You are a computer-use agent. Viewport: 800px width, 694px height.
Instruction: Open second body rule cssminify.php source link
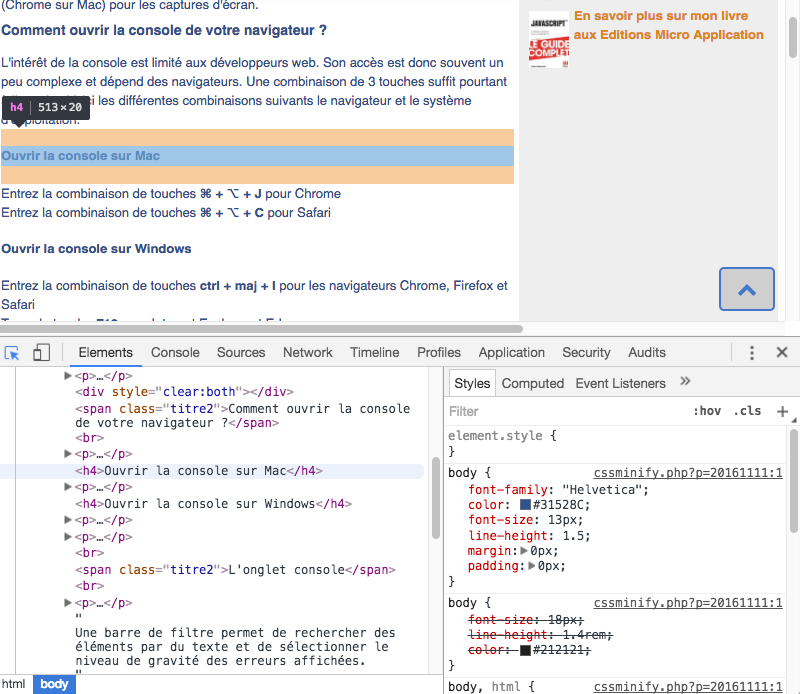[x=688, y=603]
